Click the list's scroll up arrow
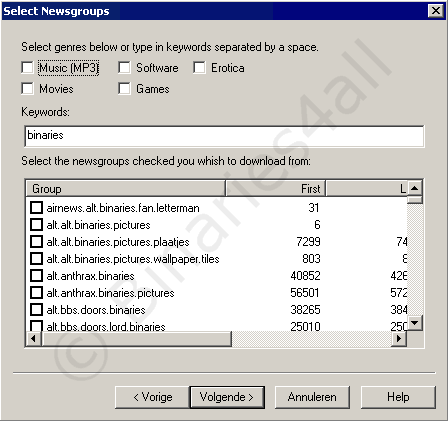Image resolution: width=448 pixels, height=421 pixels. tap(415, 188)
